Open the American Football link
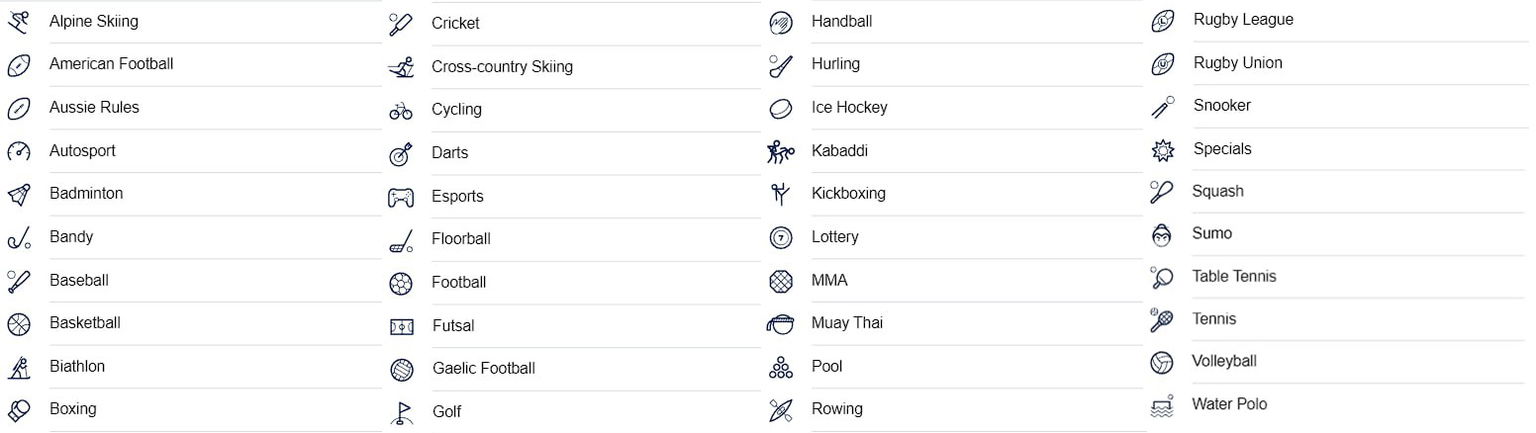The image size is (1536, 433). pyautogui.click(x=111, y=64)
